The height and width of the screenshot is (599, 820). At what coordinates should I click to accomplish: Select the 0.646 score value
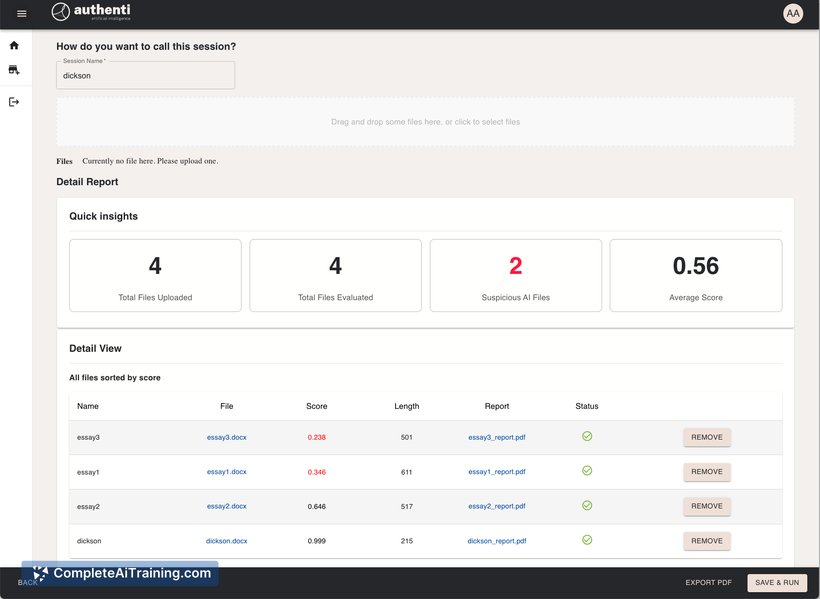coord(316,506)
